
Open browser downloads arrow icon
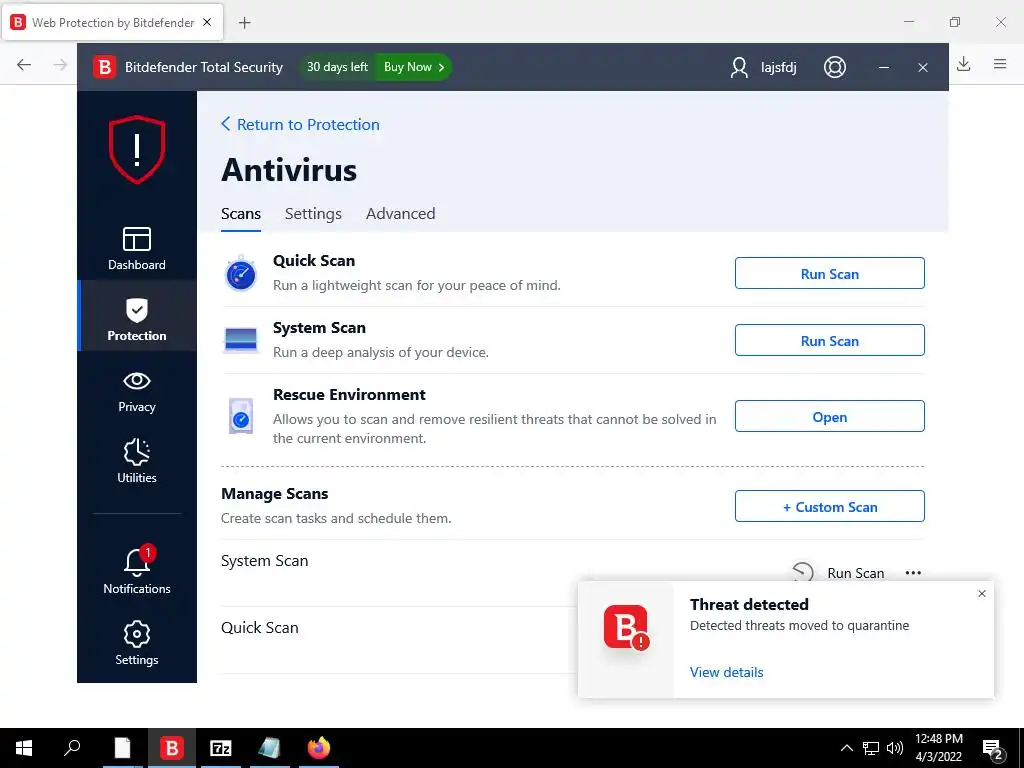click(963, 63)
